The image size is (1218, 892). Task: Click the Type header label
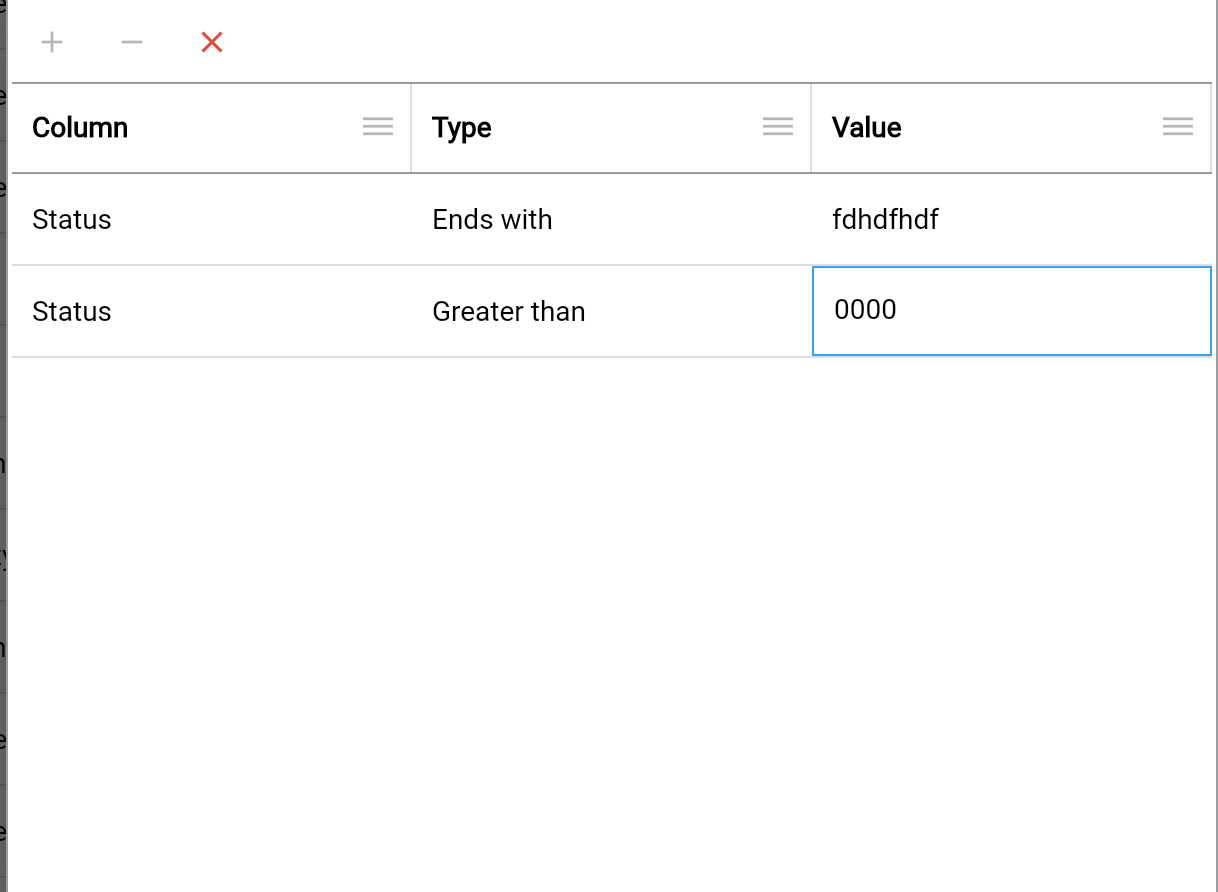[x=461, y=127]
